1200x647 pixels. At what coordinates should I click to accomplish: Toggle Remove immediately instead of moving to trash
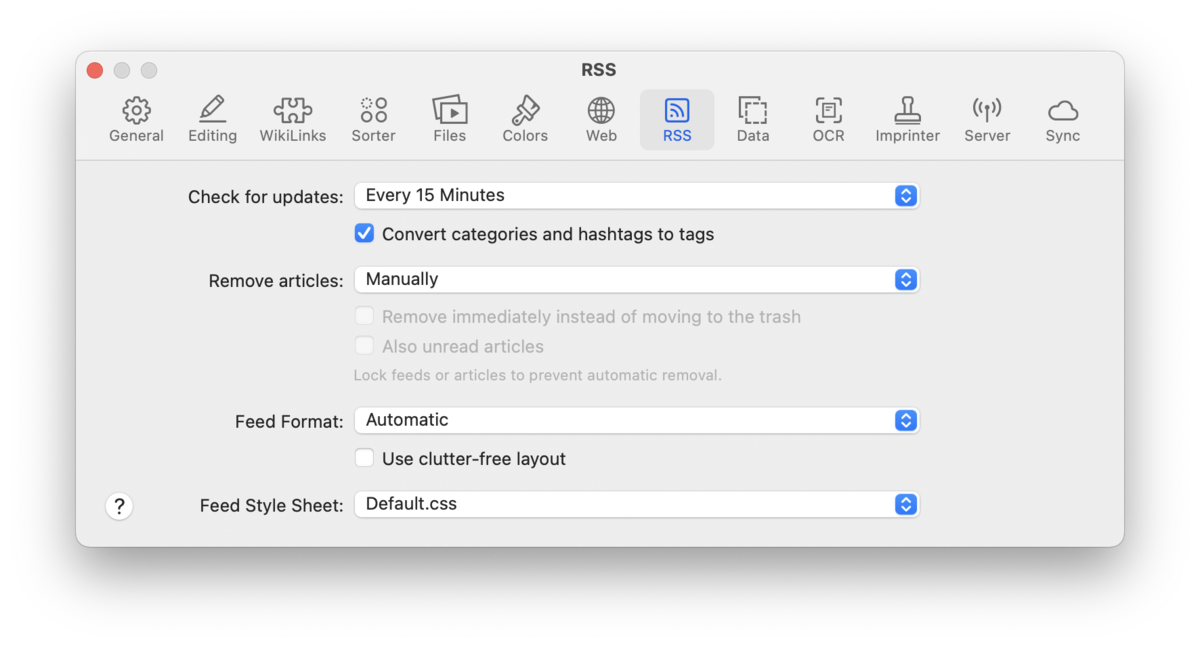[365, 317]
